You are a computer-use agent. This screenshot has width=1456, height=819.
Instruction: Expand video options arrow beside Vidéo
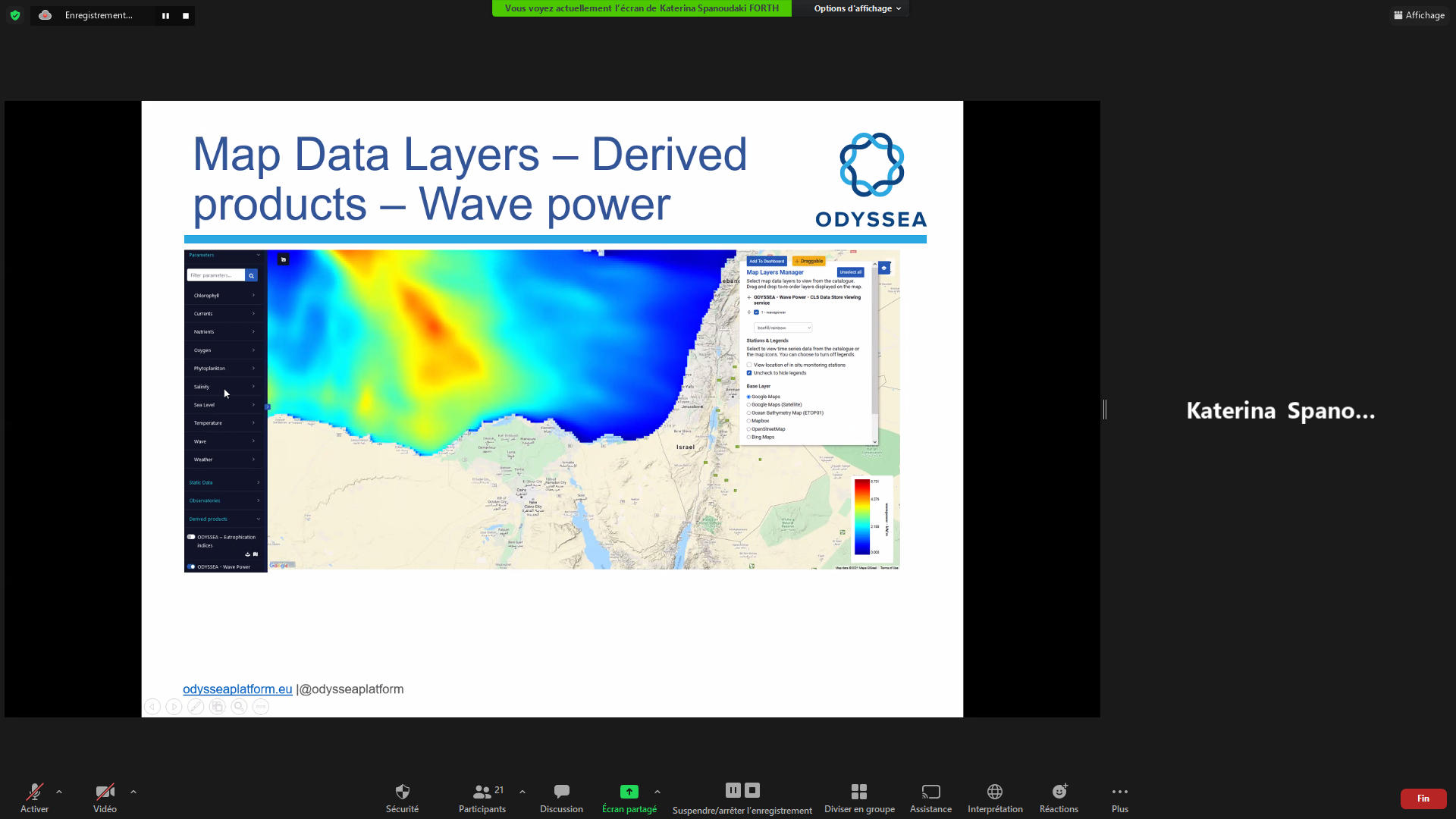[x=133, y=792]
